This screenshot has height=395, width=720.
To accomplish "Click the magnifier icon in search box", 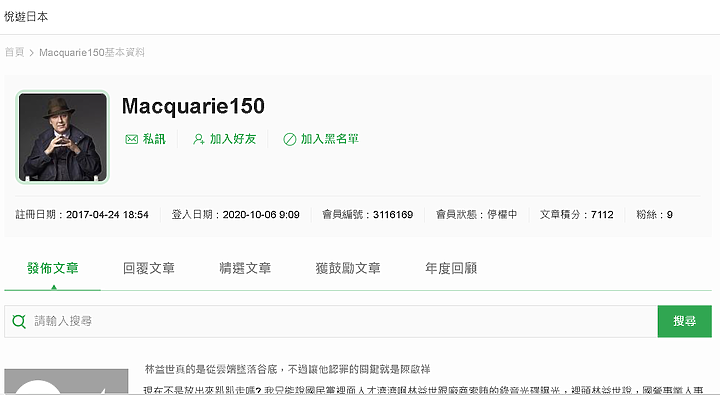I will tap(19, 321).
